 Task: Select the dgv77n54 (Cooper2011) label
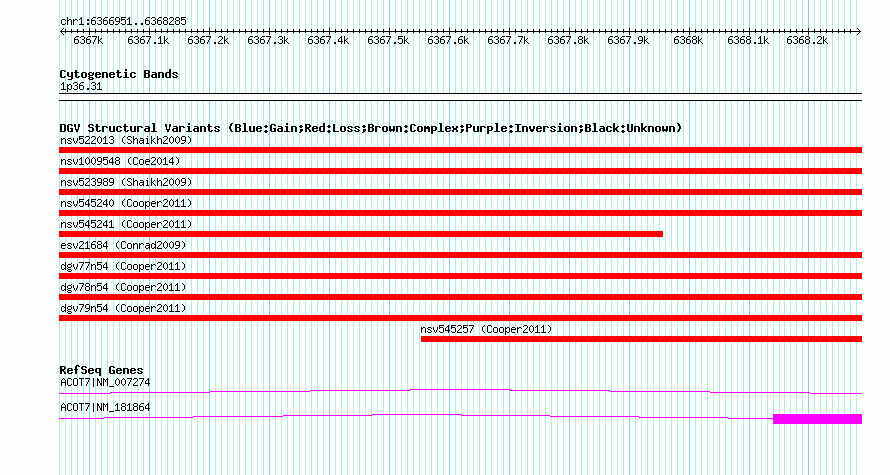click(123, 266)
